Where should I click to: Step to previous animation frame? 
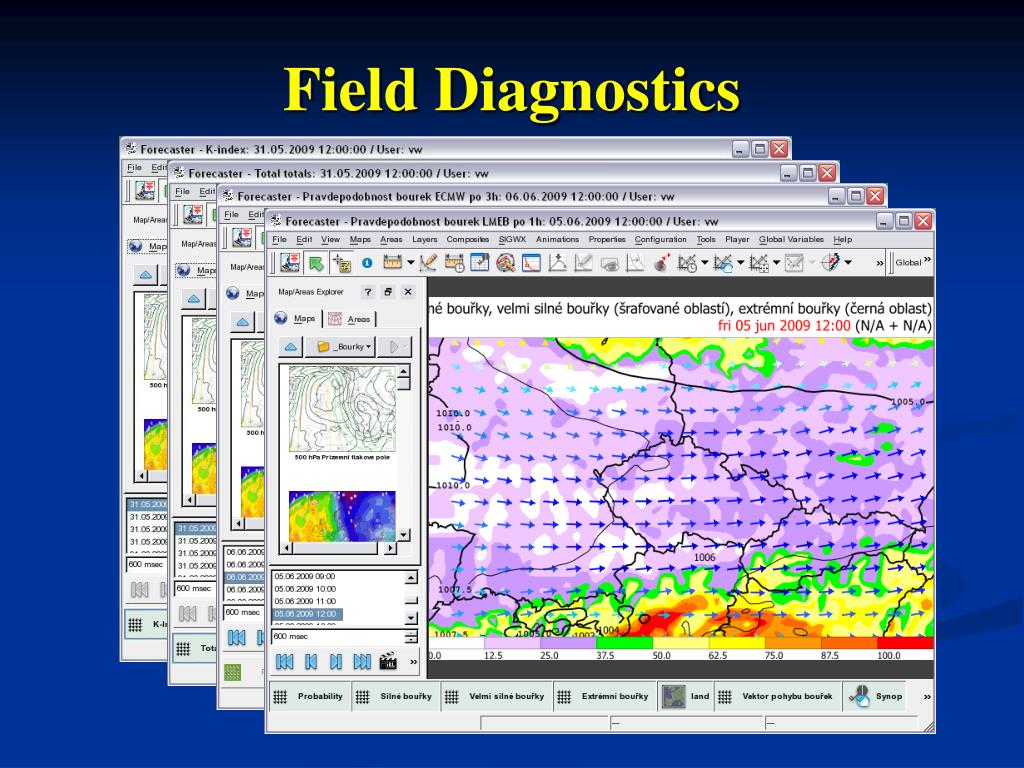311,662
